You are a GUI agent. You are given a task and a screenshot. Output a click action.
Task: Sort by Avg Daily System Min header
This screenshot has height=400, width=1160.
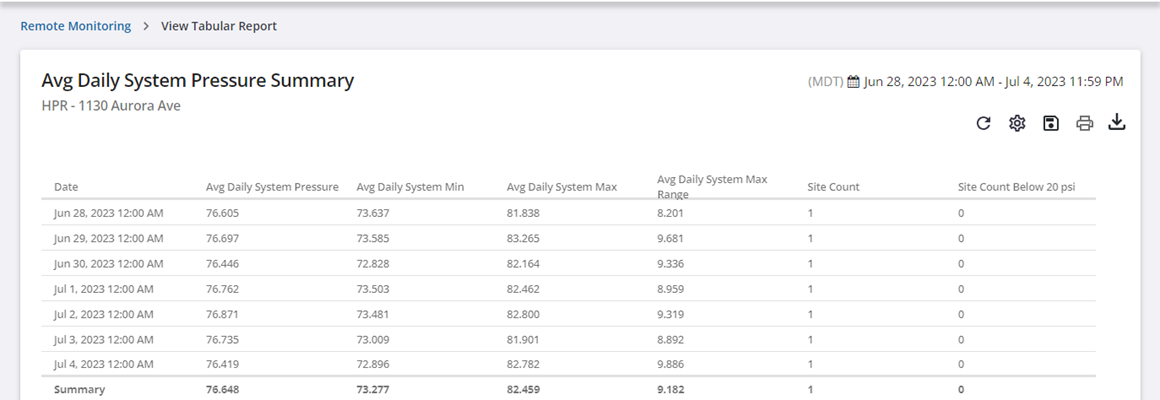click(x=410, y=187)
